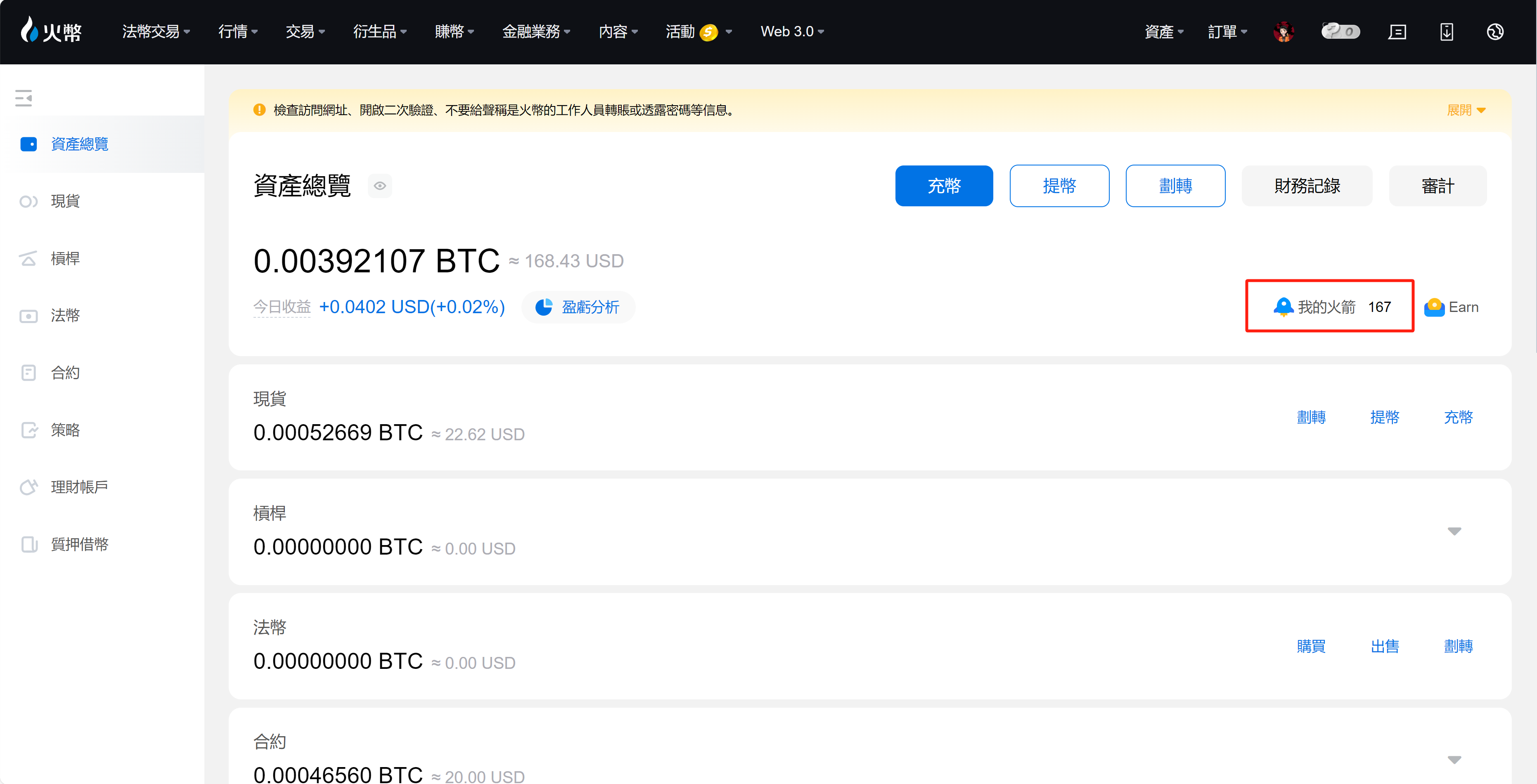Click the coin badge next to 活動
The width and height of the screenshot is (1537, 784).
tap(708, 32)
